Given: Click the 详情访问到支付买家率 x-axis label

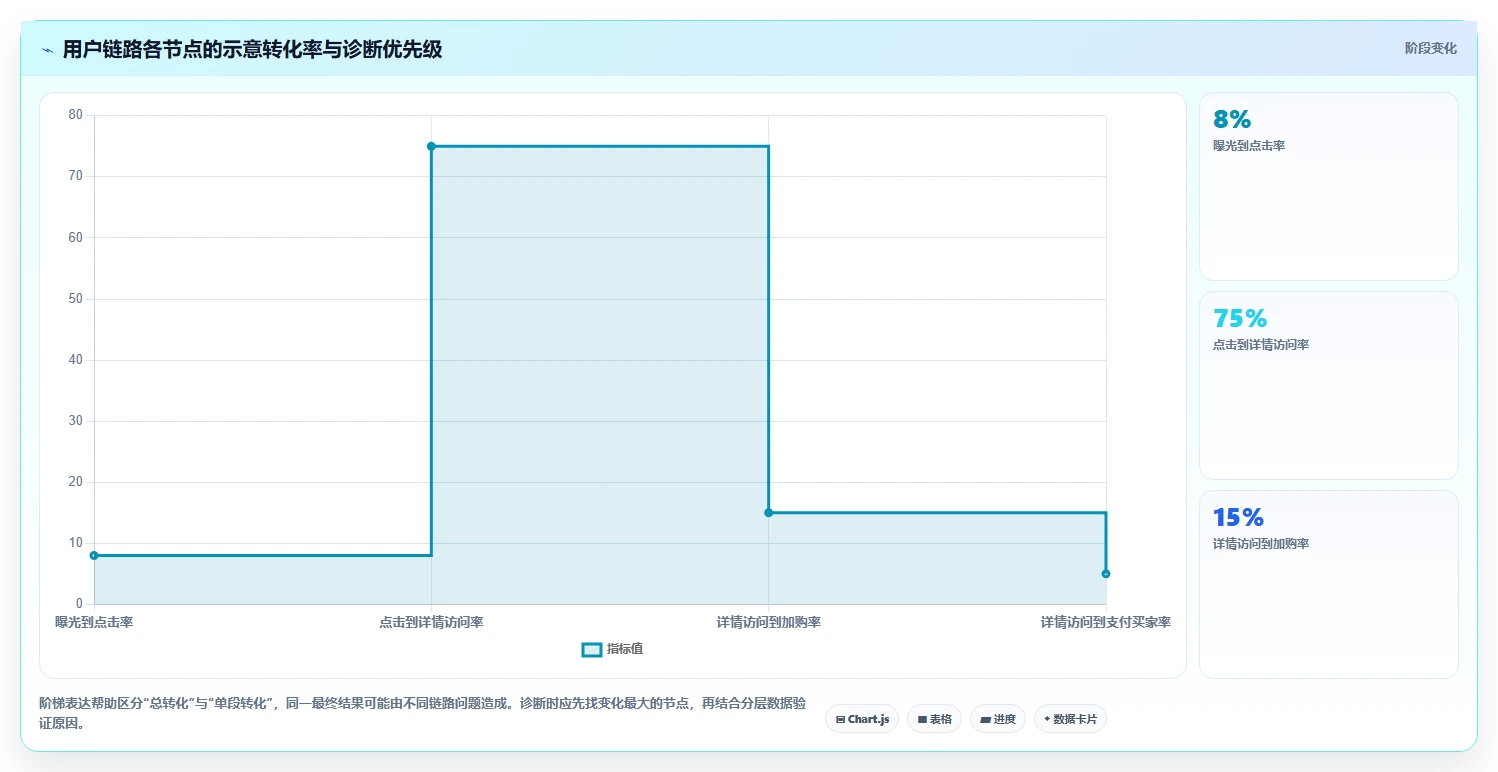Looking at the screenshot, I should 1106,622.
